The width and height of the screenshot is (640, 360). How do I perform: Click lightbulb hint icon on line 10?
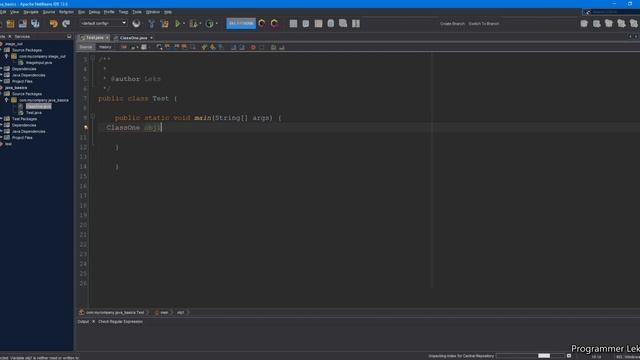[86, 128]
